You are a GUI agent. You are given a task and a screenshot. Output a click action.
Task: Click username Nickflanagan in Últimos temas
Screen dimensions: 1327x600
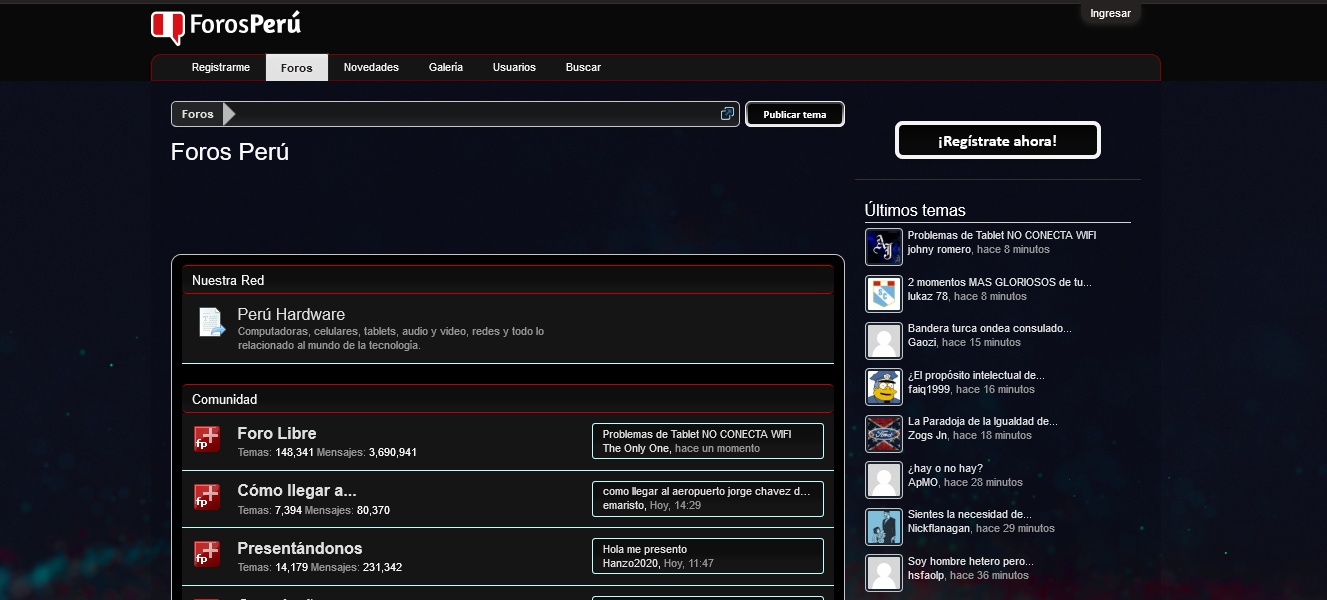[939, 528]
